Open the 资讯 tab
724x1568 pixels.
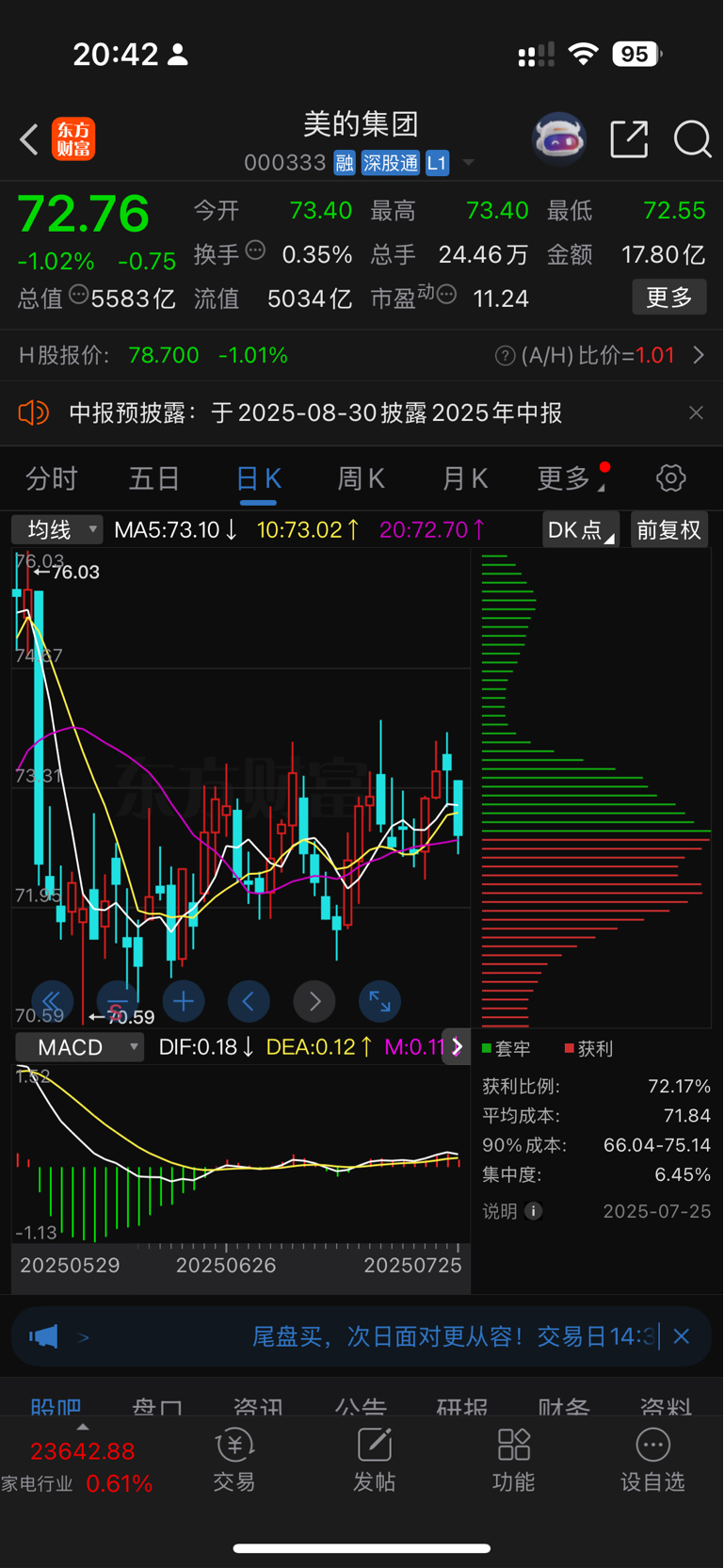click(x=258, y=1407)
